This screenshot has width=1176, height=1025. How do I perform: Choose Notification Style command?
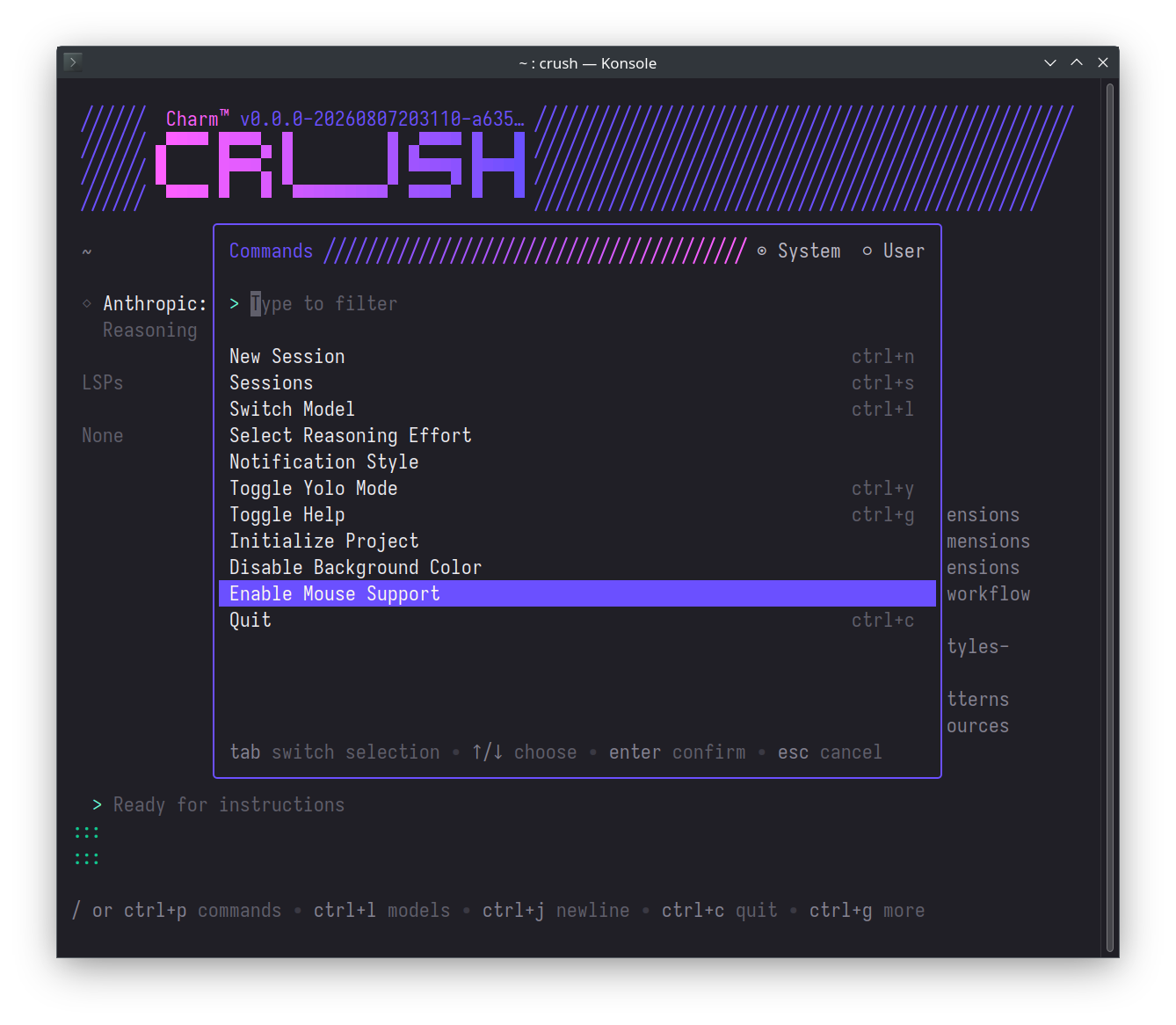click(x=577, y=462)
